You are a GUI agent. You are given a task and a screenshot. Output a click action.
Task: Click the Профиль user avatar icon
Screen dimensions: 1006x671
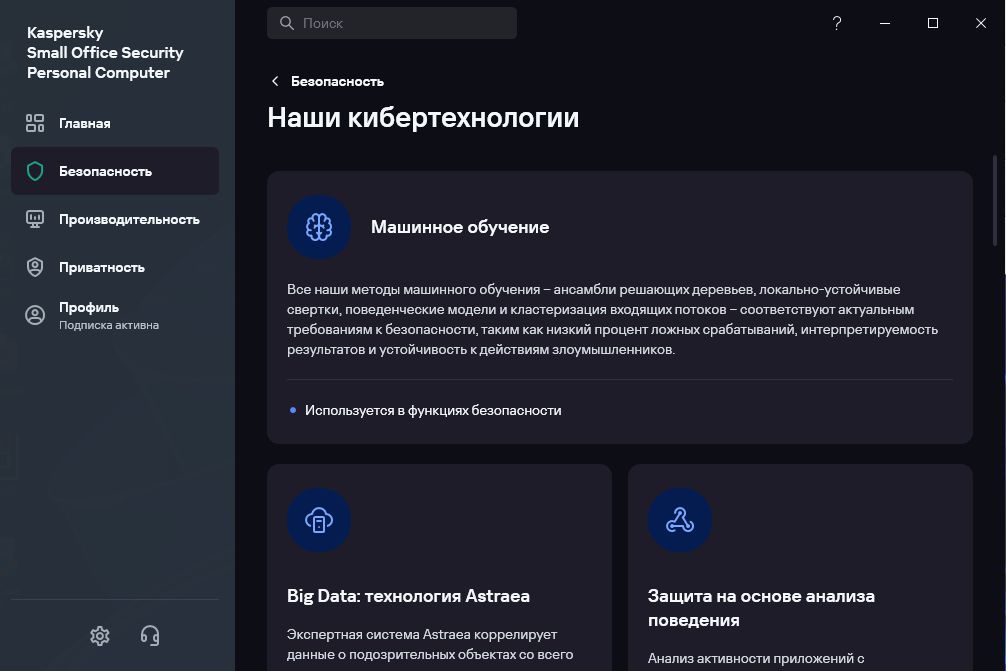[x=35, y=315]
